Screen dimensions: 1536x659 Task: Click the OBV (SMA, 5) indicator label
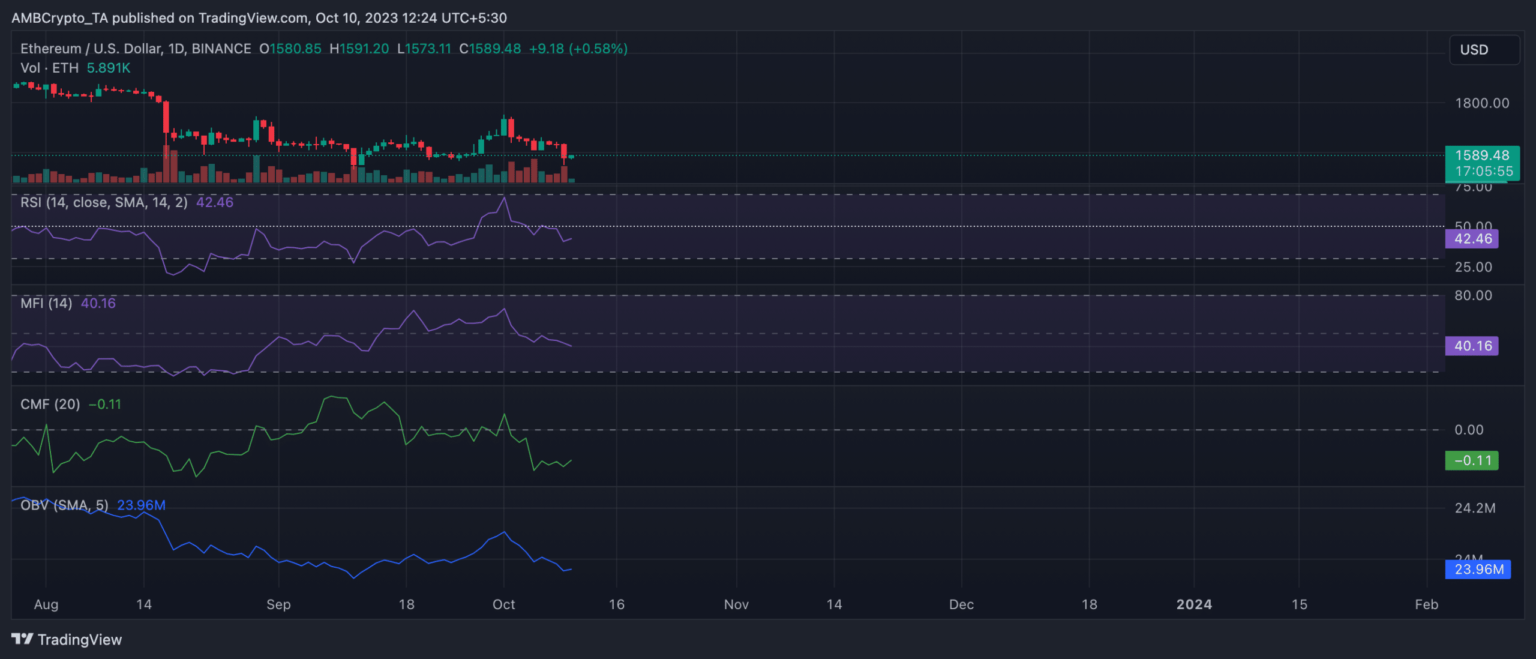tap(66, 505)
